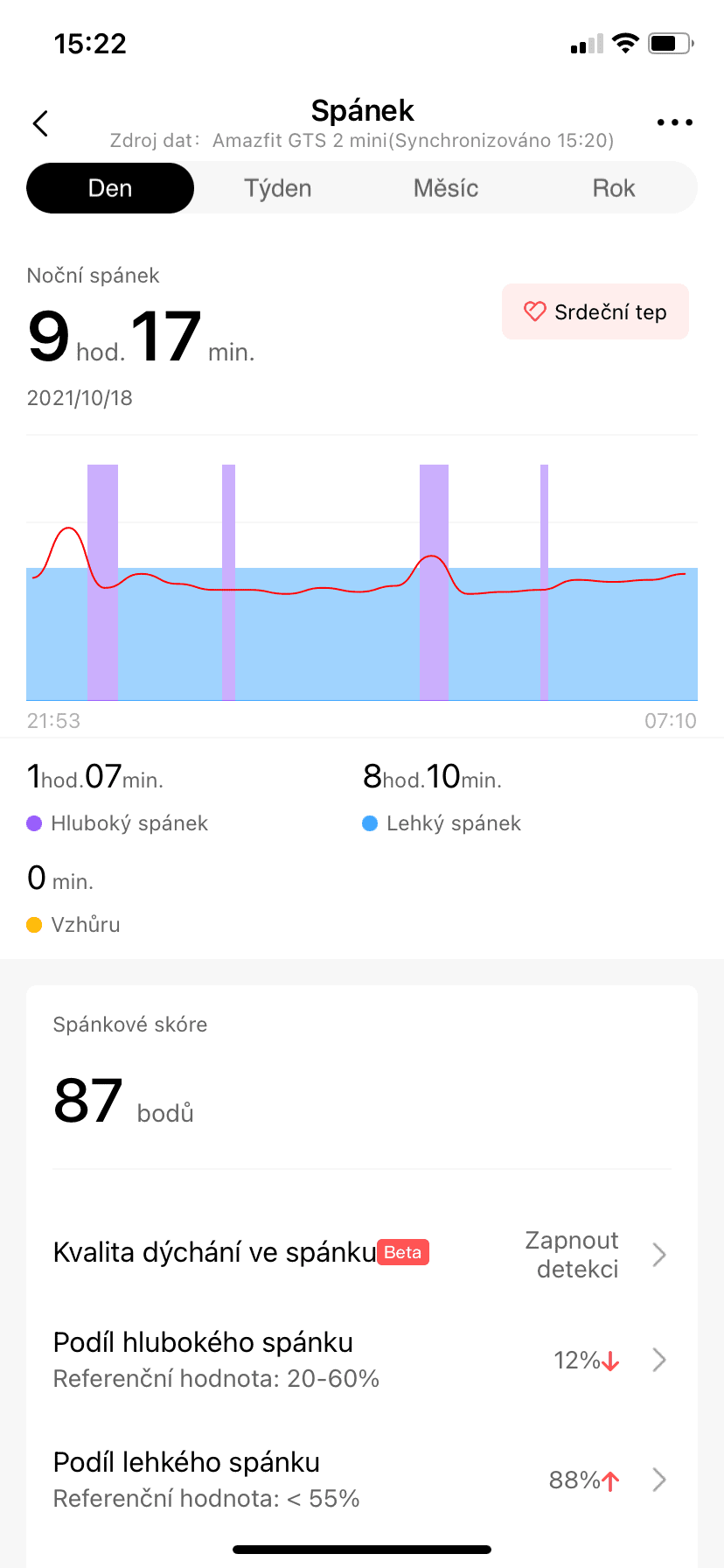This screenshot has height=1568, width=724.
Task: Expand the Podíl lehkého spánku chevron
Action: click(x=659, y=1480)
